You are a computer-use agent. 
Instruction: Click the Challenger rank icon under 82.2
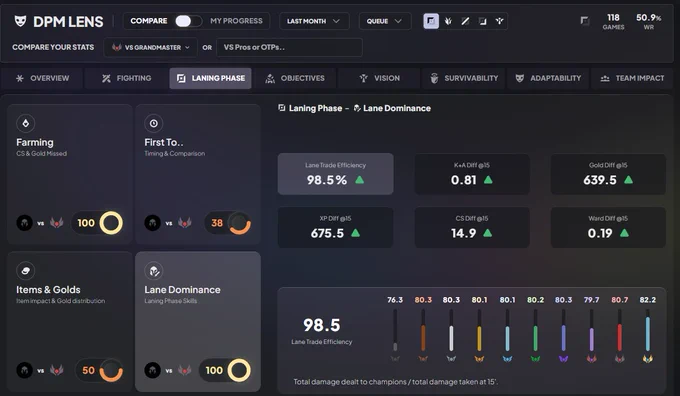647,359
